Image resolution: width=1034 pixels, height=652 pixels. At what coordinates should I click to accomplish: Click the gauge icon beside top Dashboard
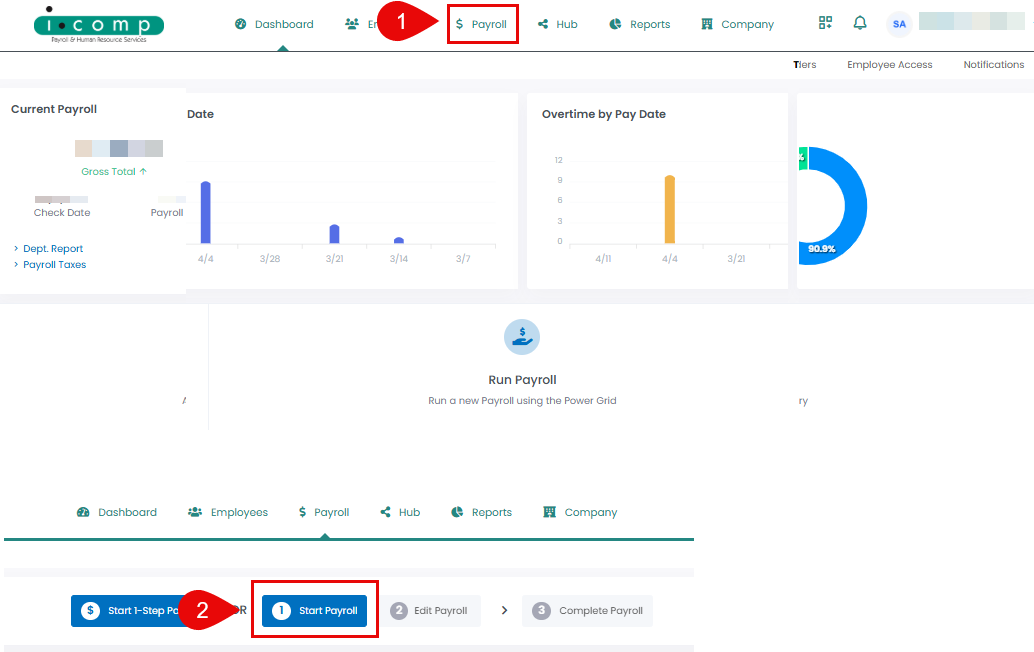[241, 24]
